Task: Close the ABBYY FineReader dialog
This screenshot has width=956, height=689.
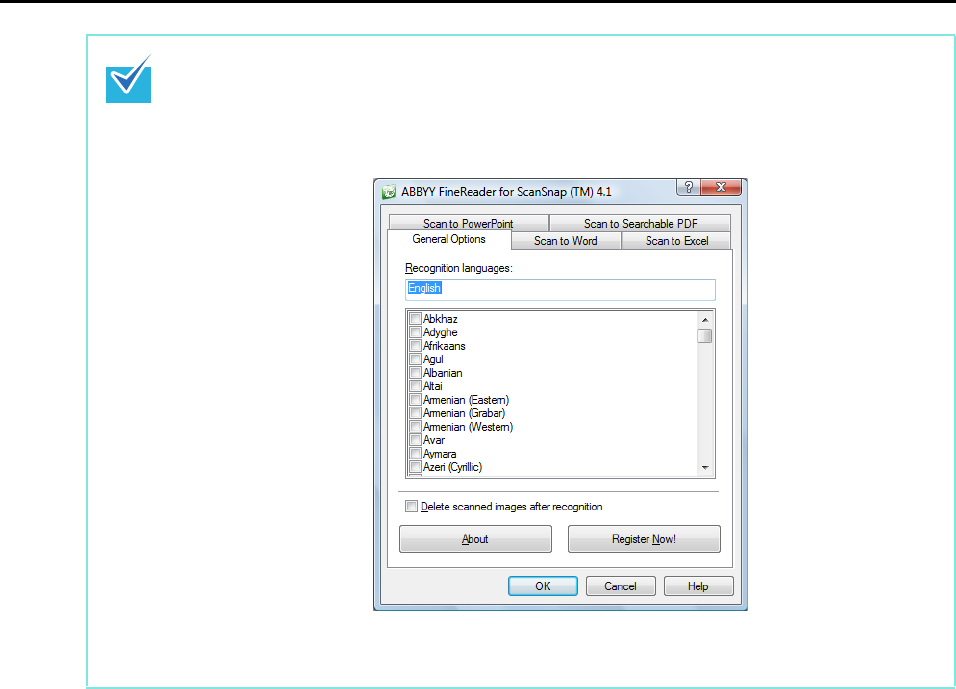Action: point(721,187)
